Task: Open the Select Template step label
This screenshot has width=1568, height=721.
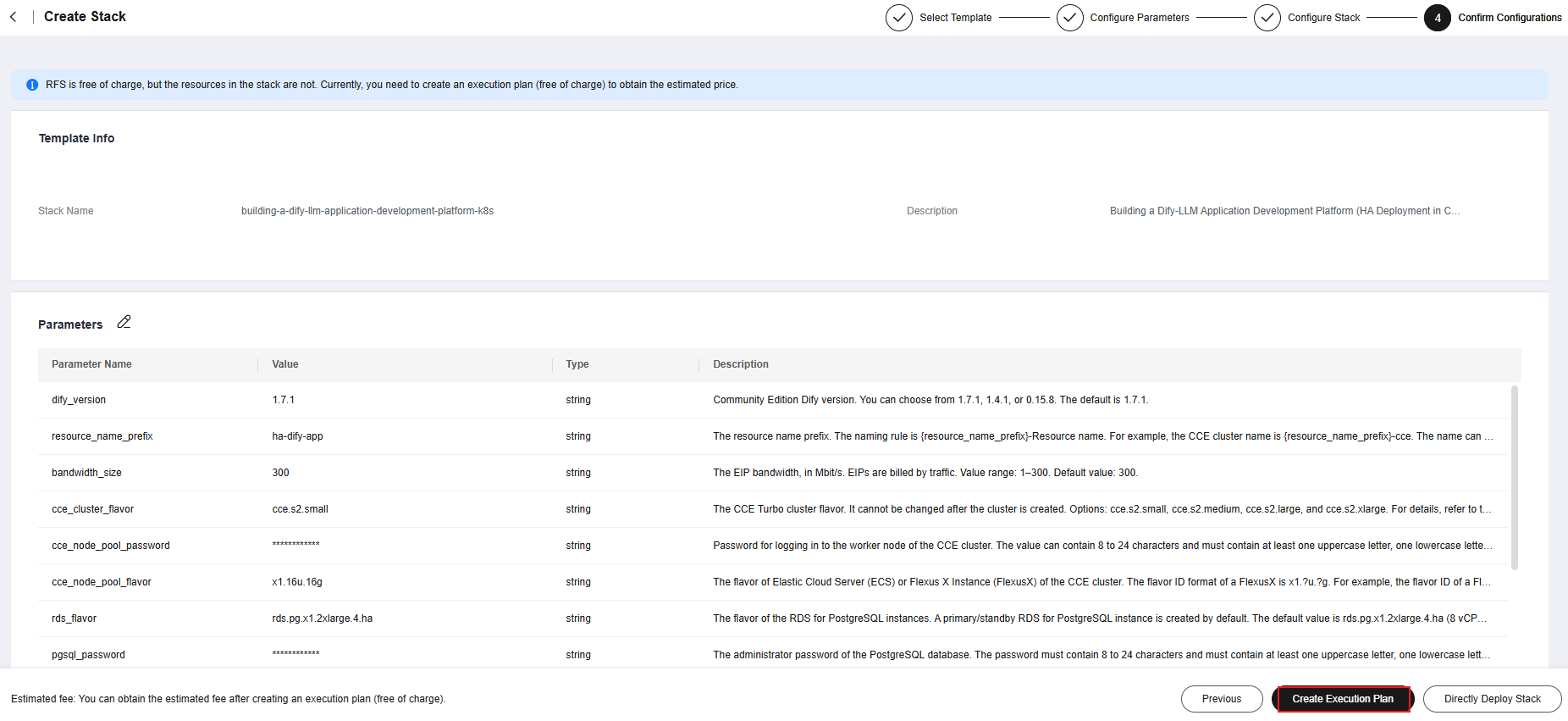Action: click(956, 18)
